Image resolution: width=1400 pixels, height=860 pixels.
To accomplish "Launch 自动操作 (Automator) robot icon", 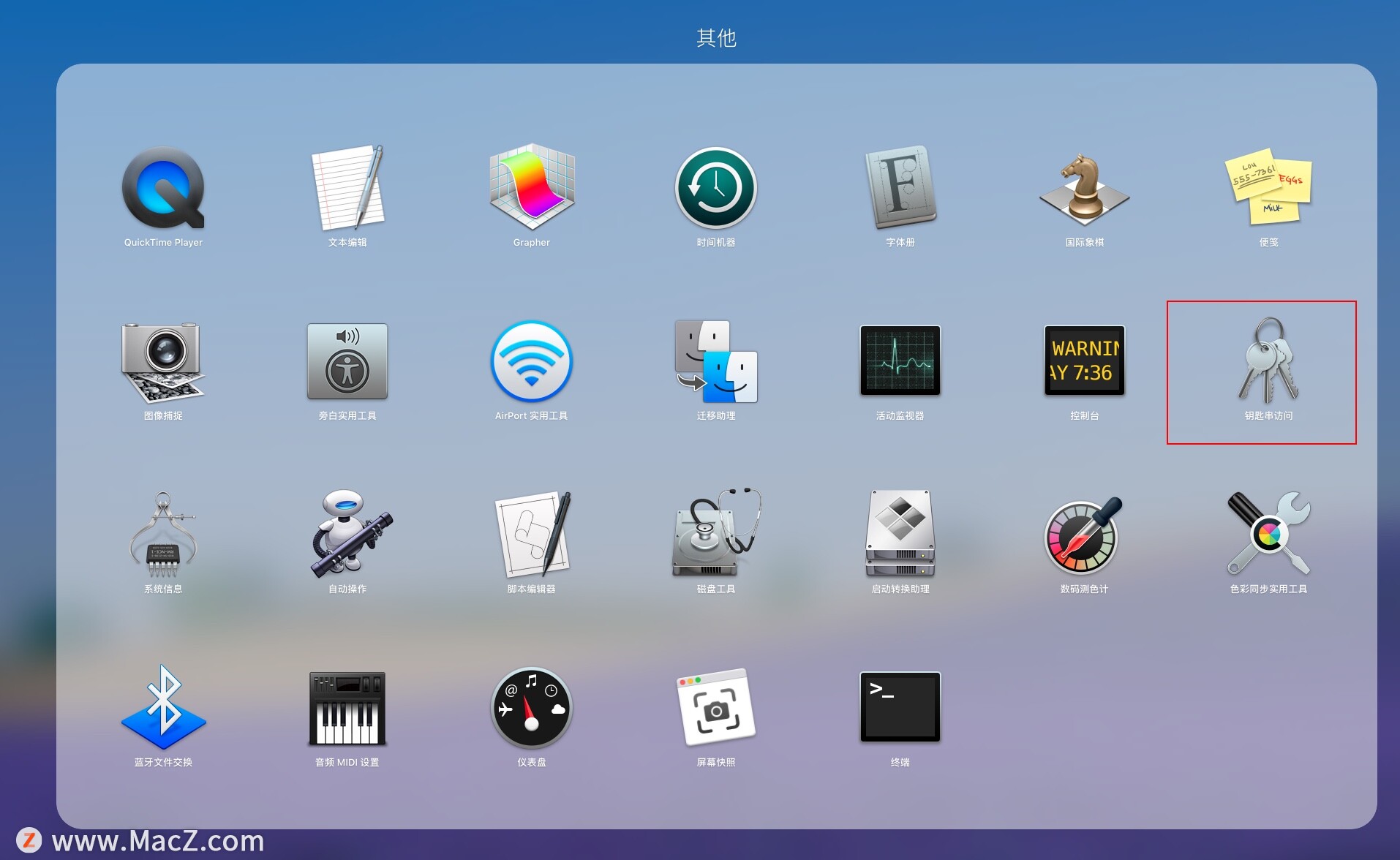I will (351, 535).
